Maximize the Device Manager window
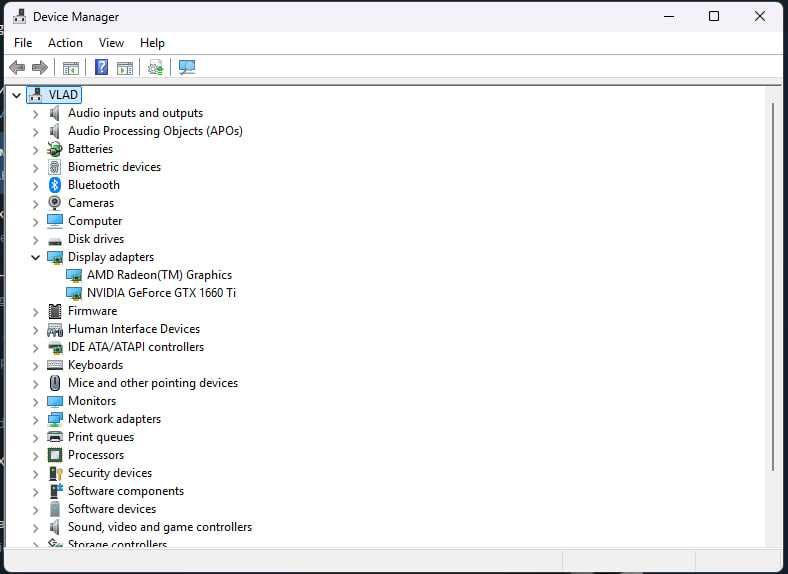This screenshot has width=788, height=574. [x=714, y=16]
